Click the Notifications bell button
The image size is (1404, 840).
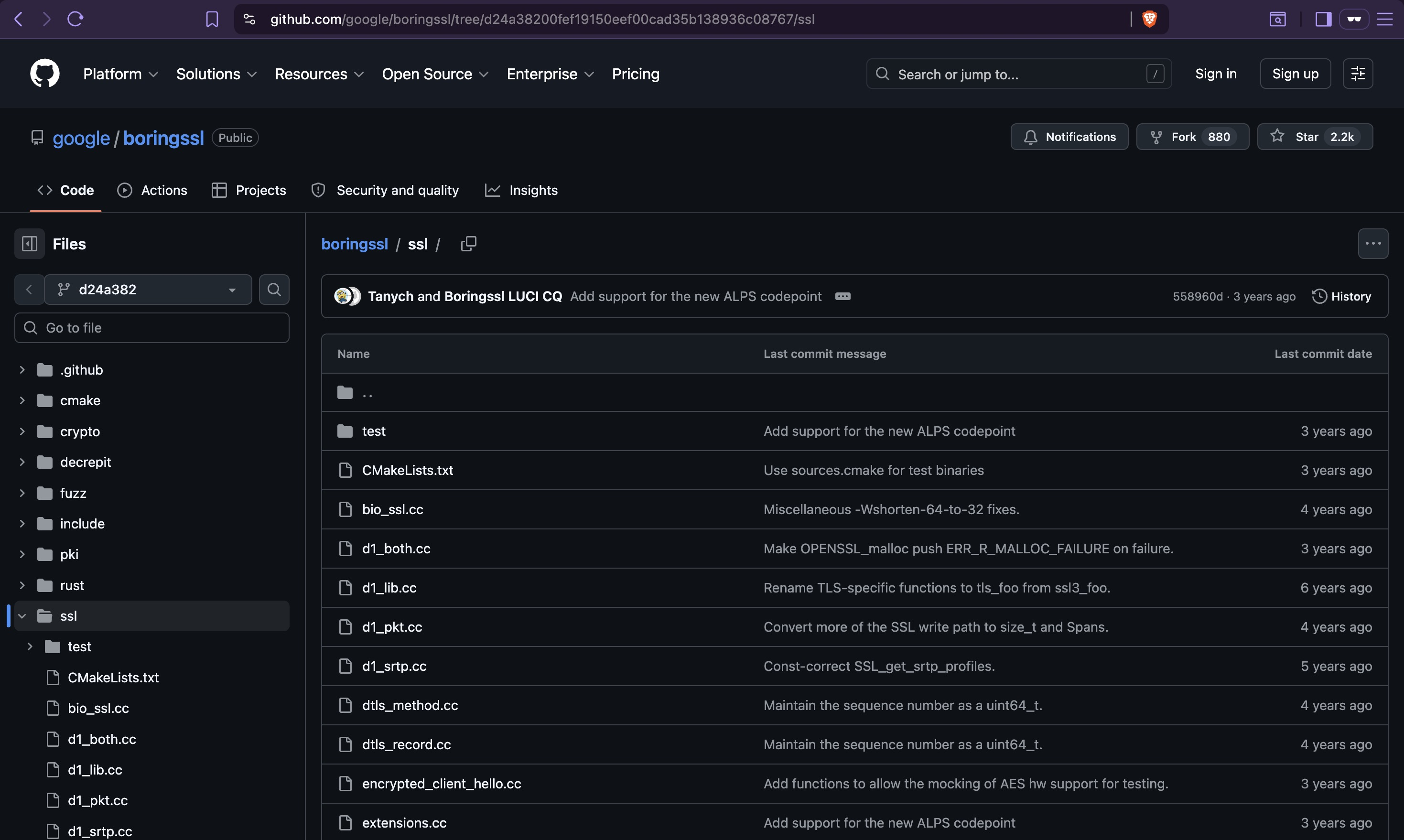[x=1069, y=137]
